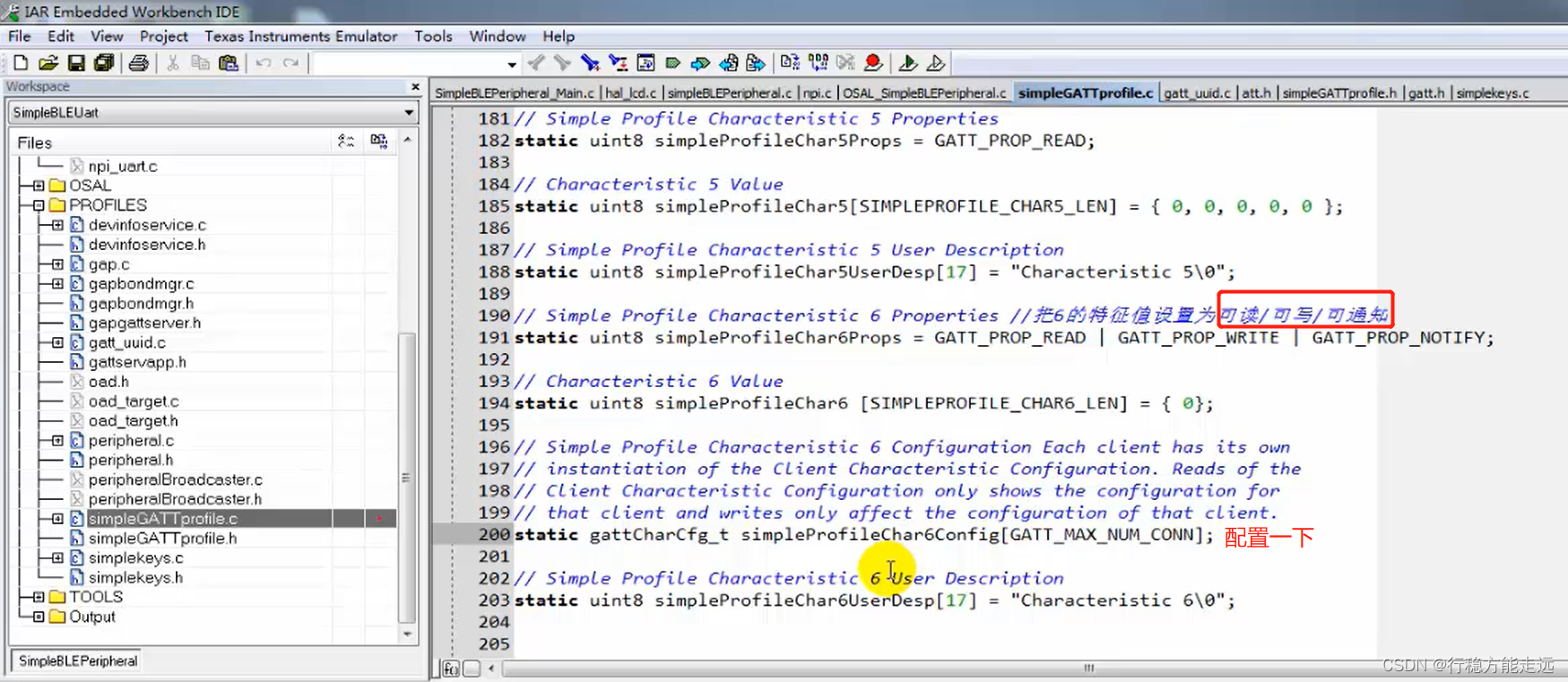The image size is (1568, 682).
Task: Select gapgattserver.h in the file tree
Action: click(144, 323)
